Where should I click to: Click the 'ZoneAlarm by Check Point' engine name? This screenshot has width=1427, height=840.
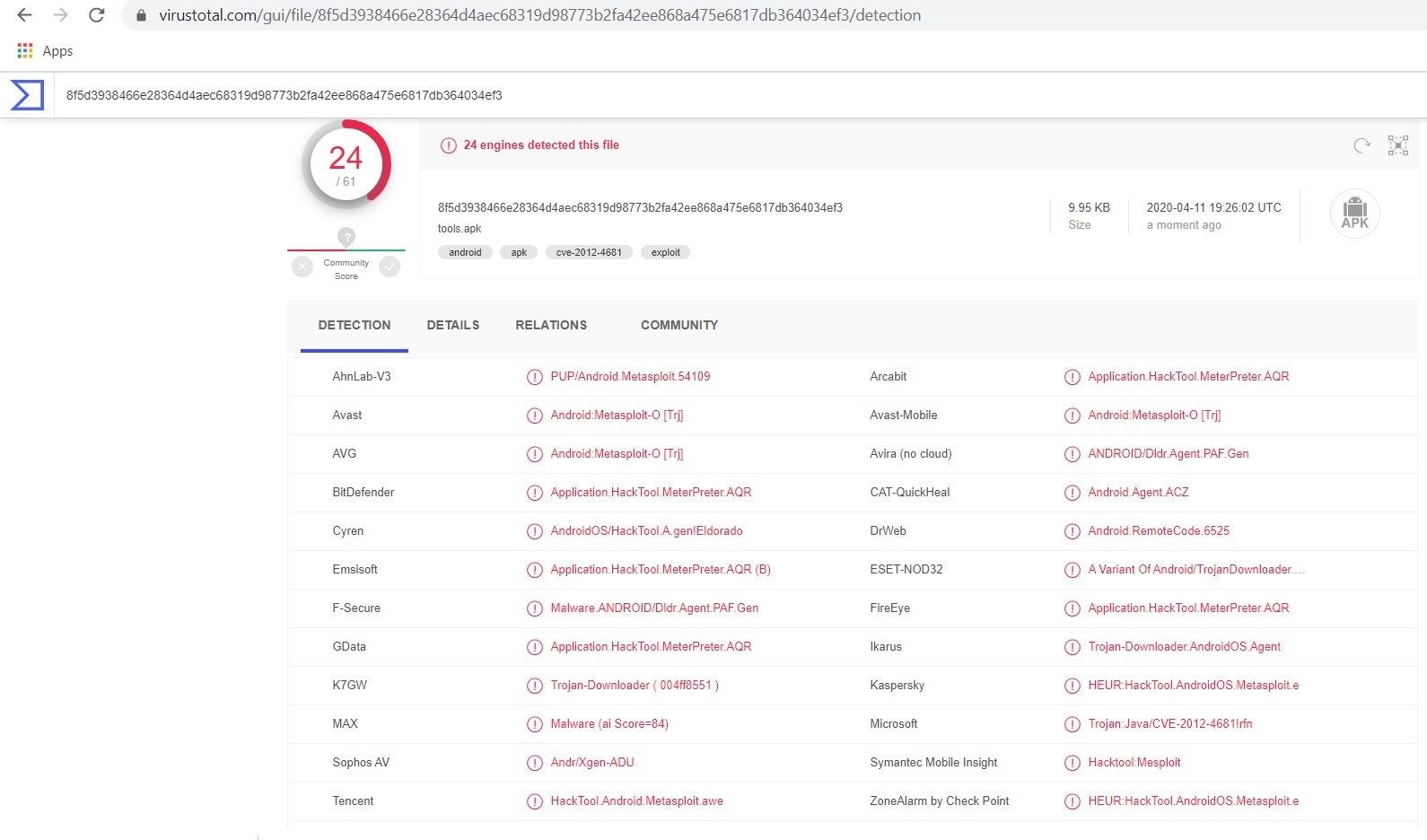(x=939, y=801)
